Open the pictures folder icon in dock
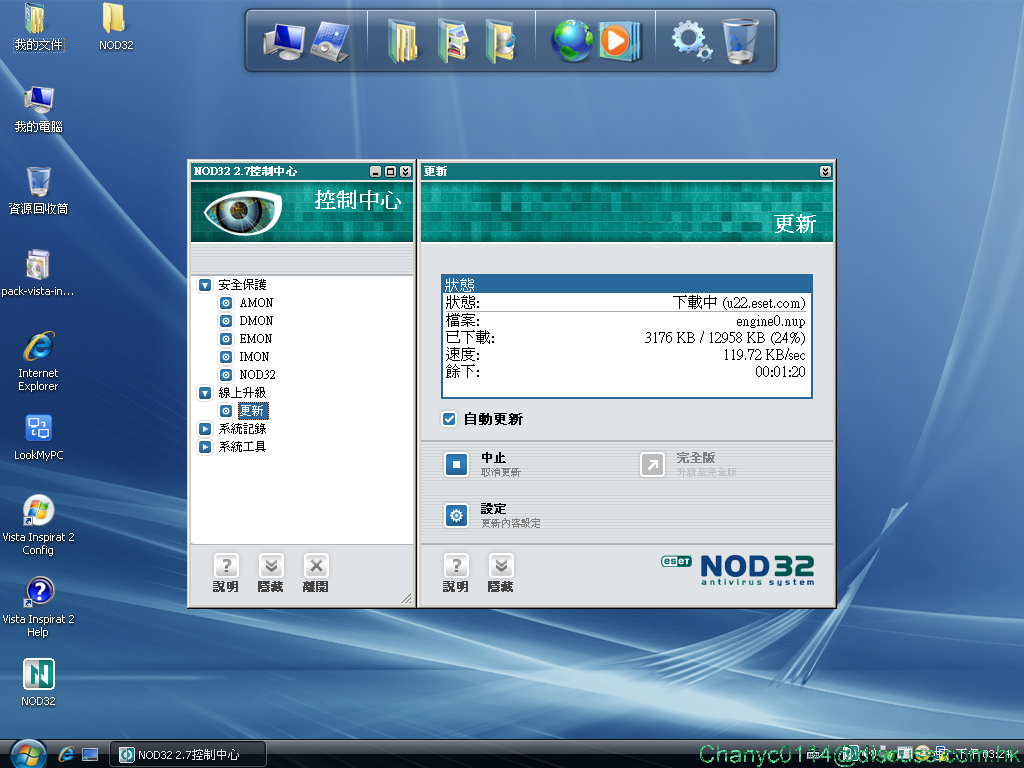 [453, 41]
